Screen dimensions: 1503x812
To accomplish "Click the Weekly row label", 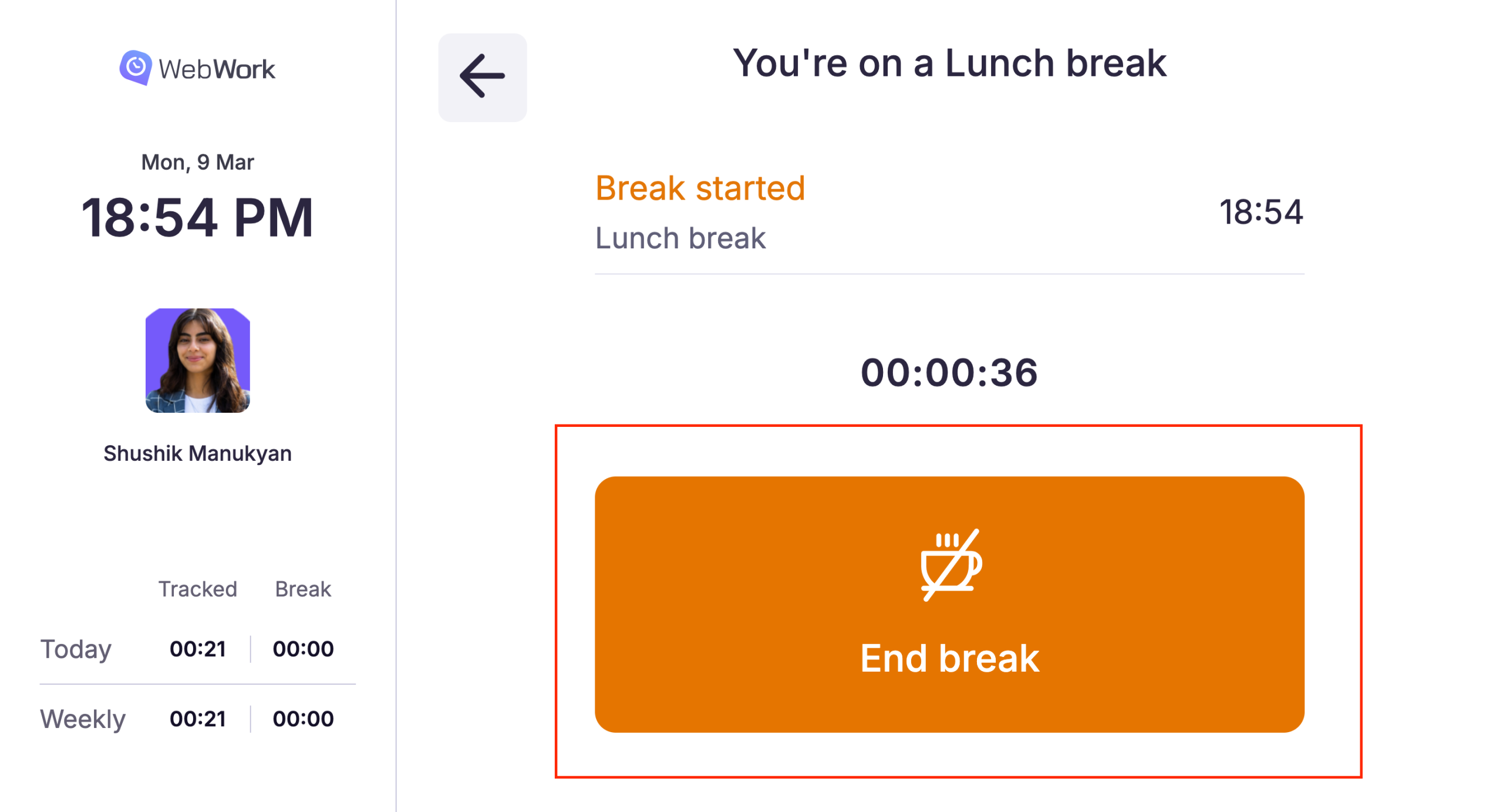I will pos(83,719).
